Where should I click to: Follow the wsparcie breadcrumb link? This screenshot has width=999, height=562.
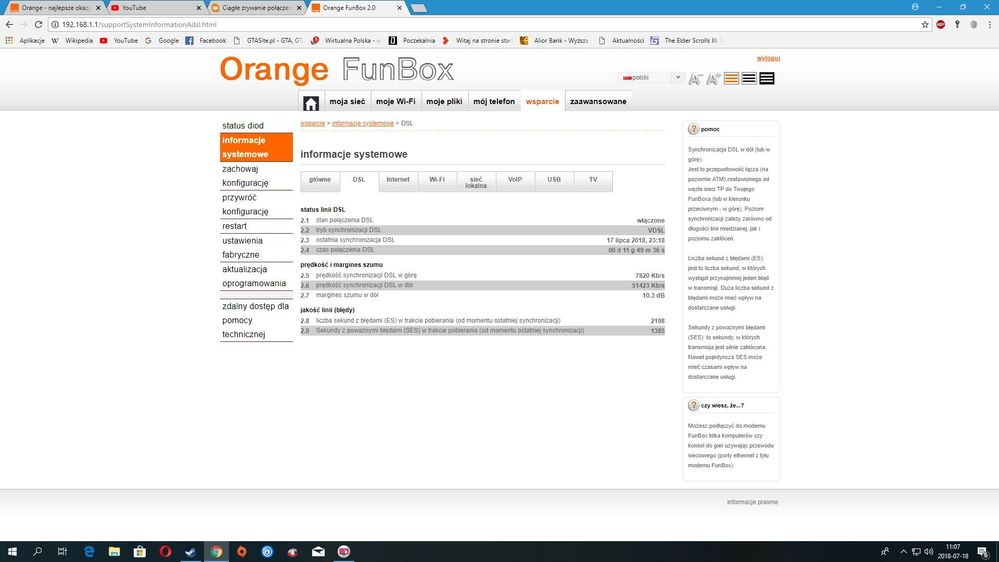[312, 123]
